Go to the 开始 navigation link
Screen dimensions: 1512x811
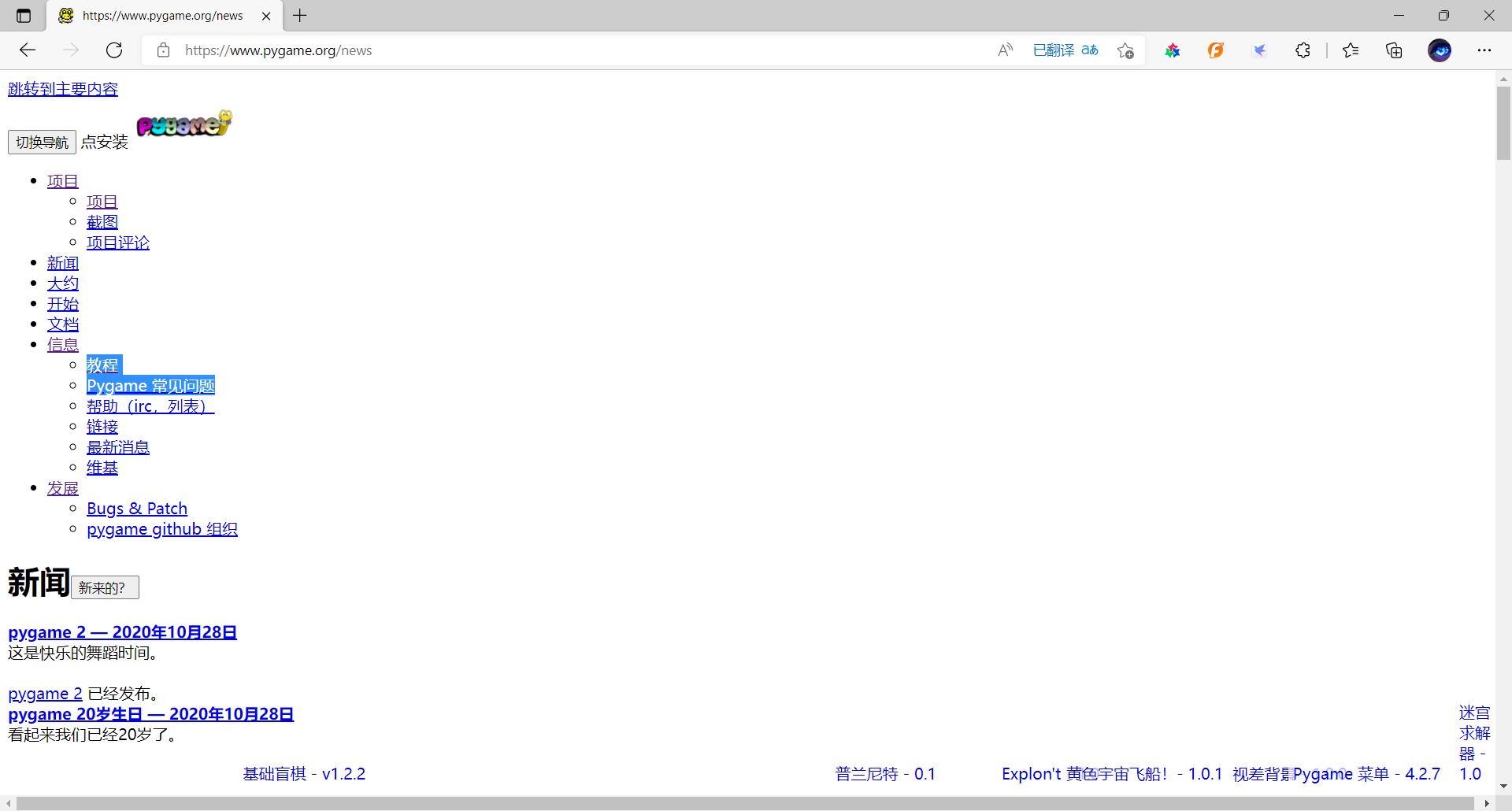63,304
